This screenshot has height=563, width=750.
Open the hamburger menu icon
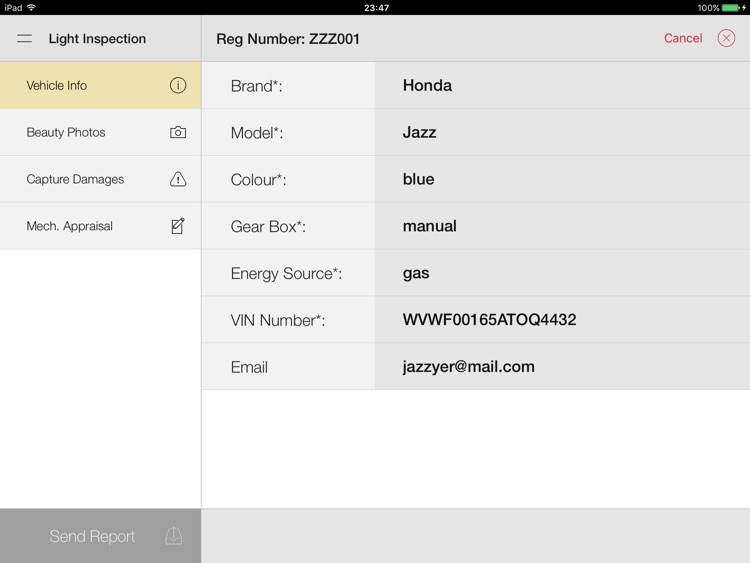click(25, 39)
